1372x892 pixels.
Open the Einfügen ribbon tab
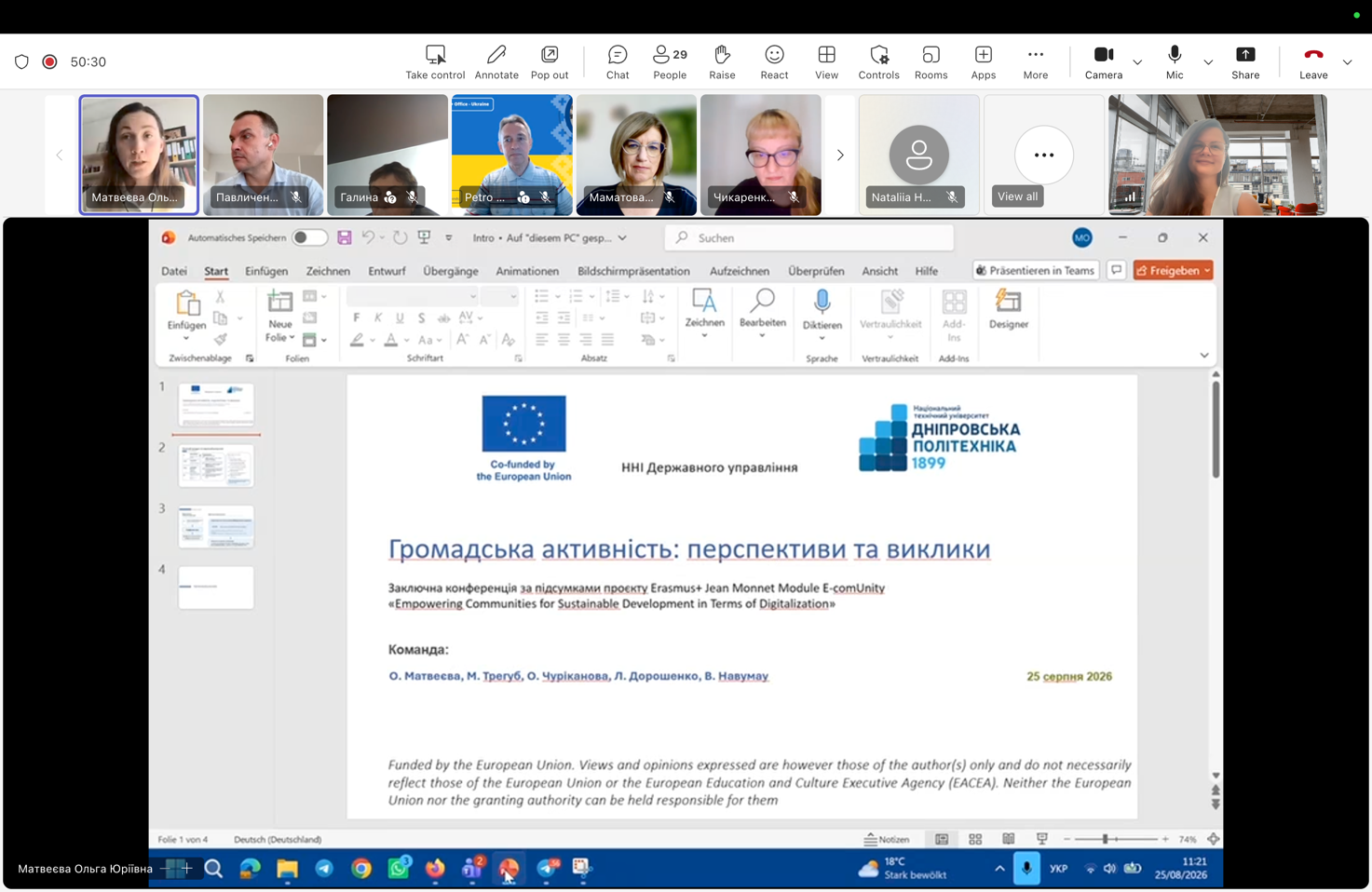266,271
